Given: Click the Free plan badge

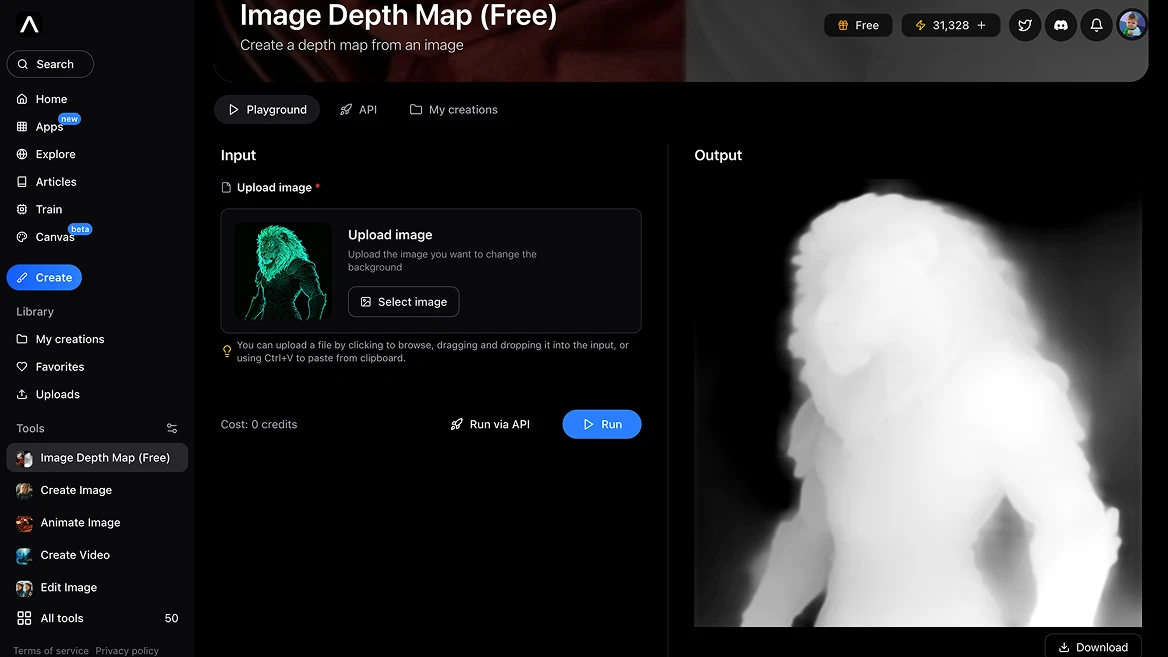Looking at the screenshot, I should click(x=858, y=25).
